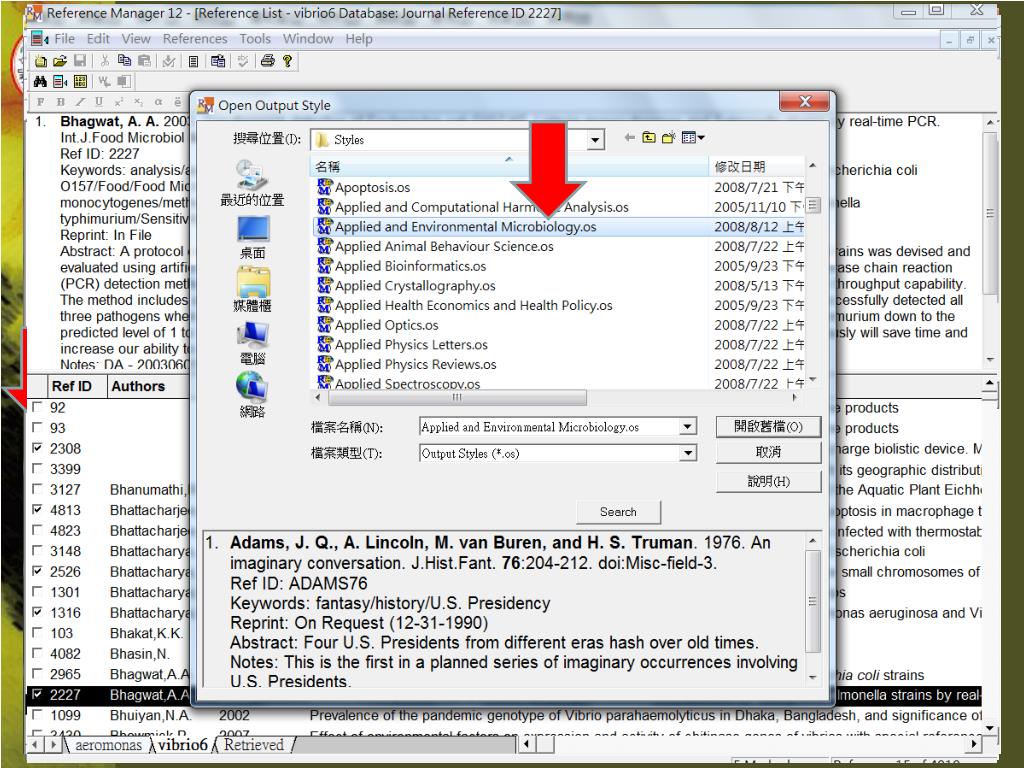
Task: Open the Edit menu
Action: pyautogui.click(x=98, y=39)
